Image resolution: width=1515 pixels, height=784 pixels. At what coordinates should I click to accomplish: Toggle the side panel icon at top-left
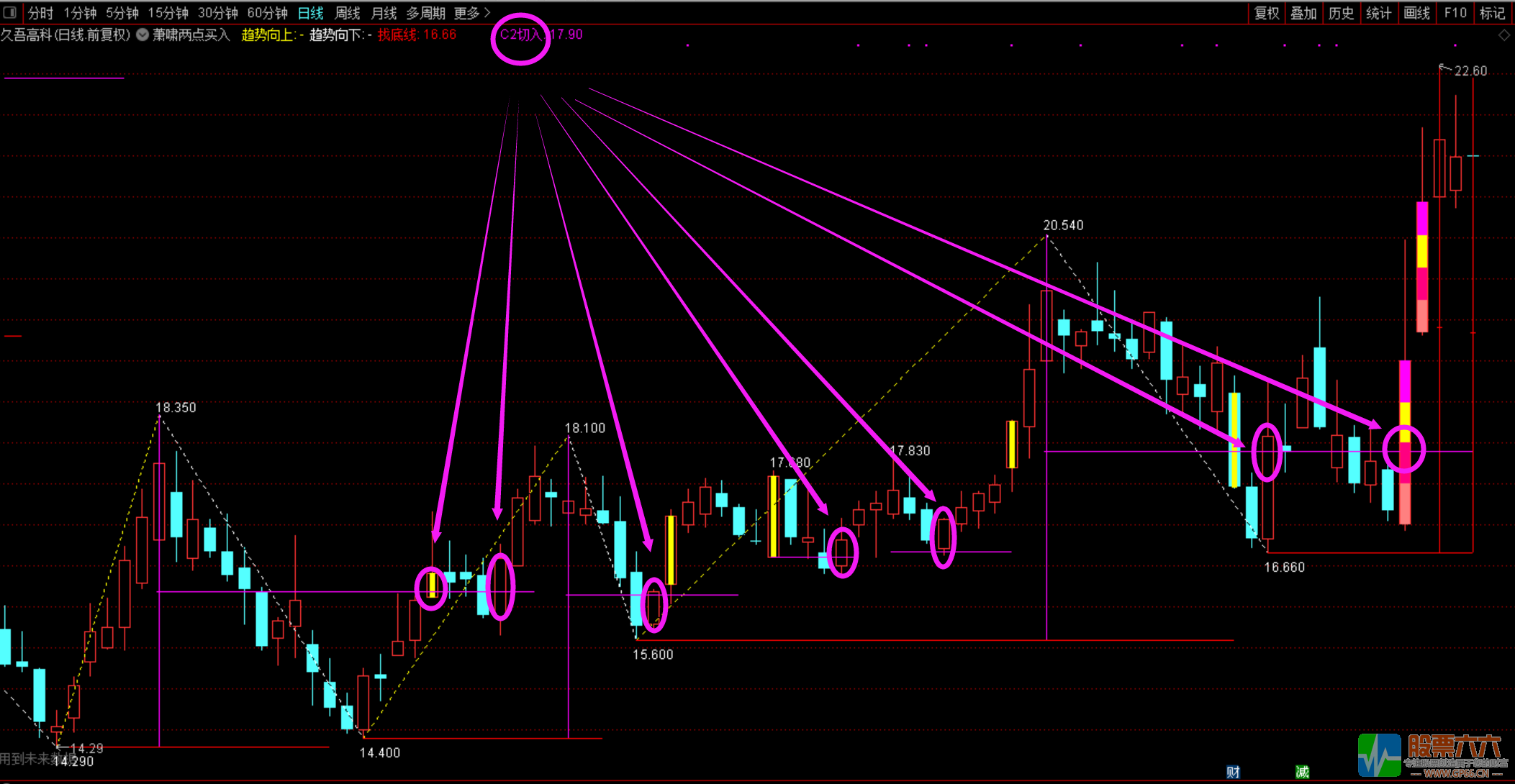tap(10, 12)
